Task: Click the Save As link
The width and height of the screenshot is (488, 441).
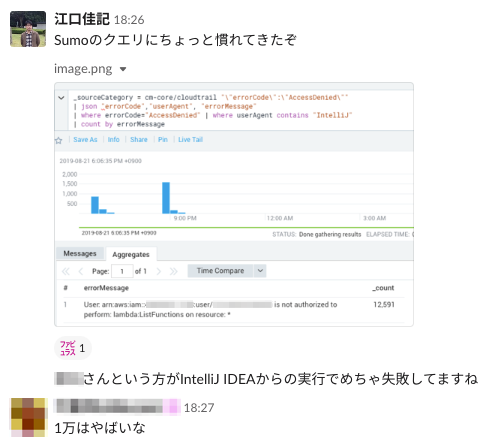Action: click(x=85, y=139)
